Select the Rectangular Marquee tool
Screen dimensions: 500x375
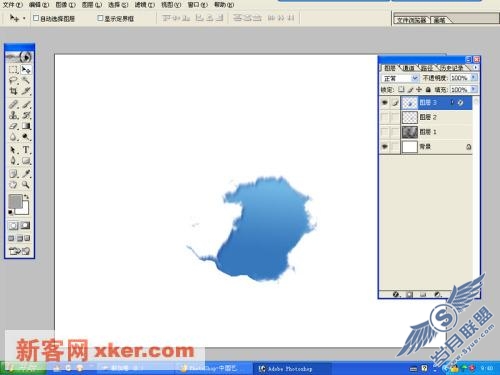pyautogui.click(x=13, y=70)
